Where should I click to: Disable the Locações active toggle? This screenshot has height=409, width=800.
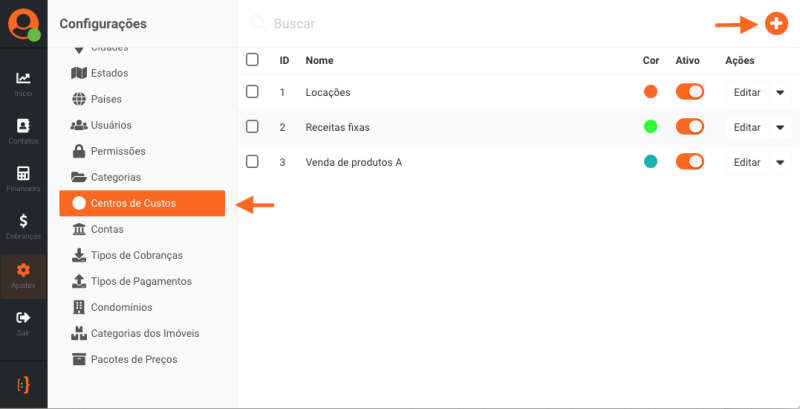[x=690, y=92]
